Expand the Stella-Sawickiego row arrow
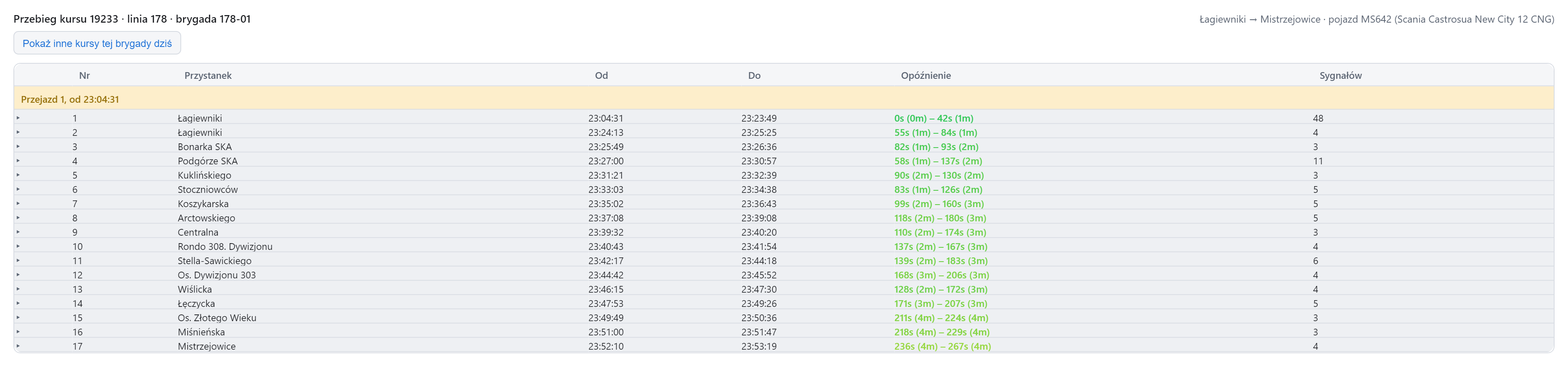 click(x=18, y=260)
